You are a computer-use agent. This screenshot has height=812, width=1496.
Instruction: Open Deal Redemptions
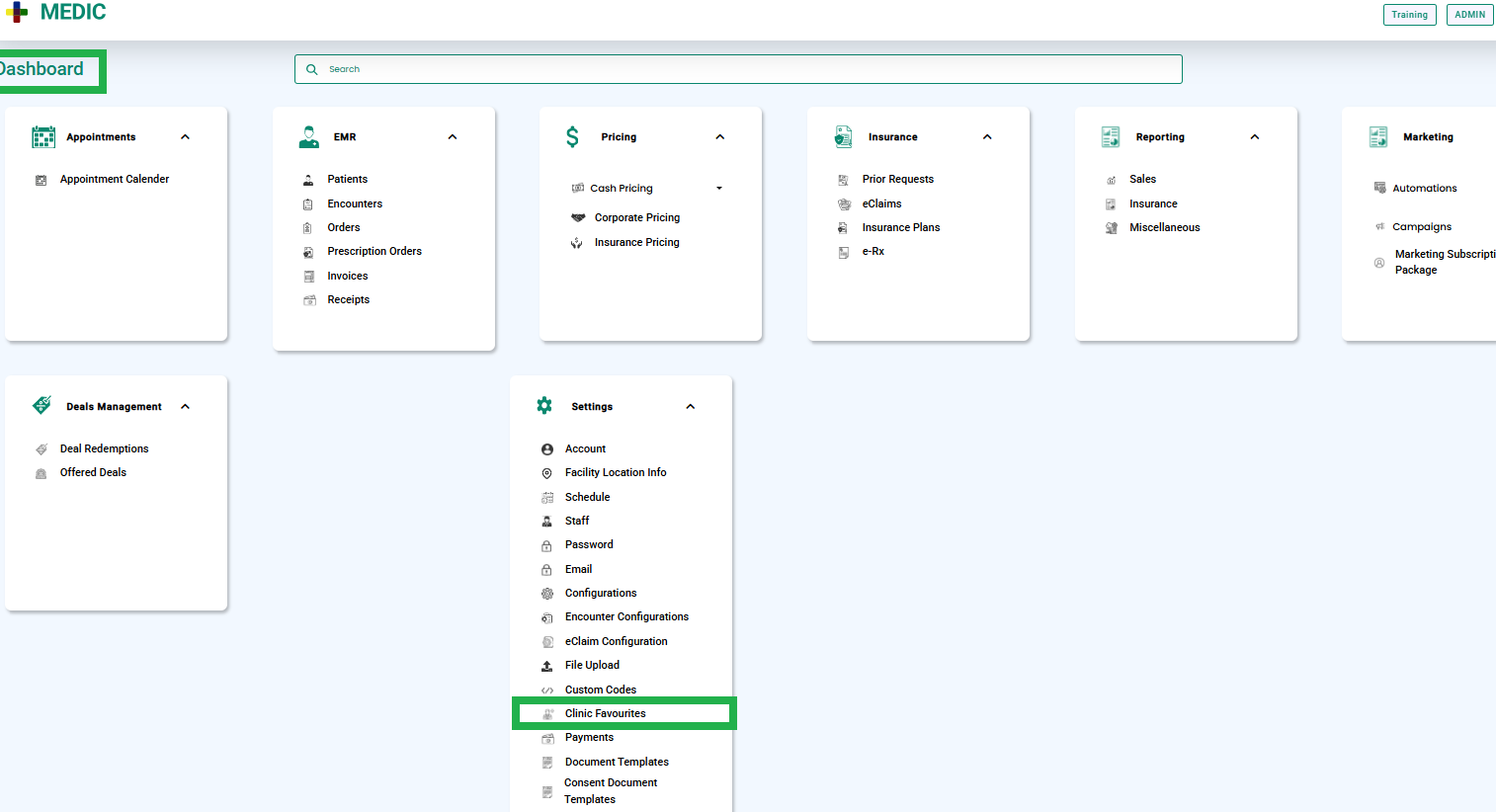[104, 448]
